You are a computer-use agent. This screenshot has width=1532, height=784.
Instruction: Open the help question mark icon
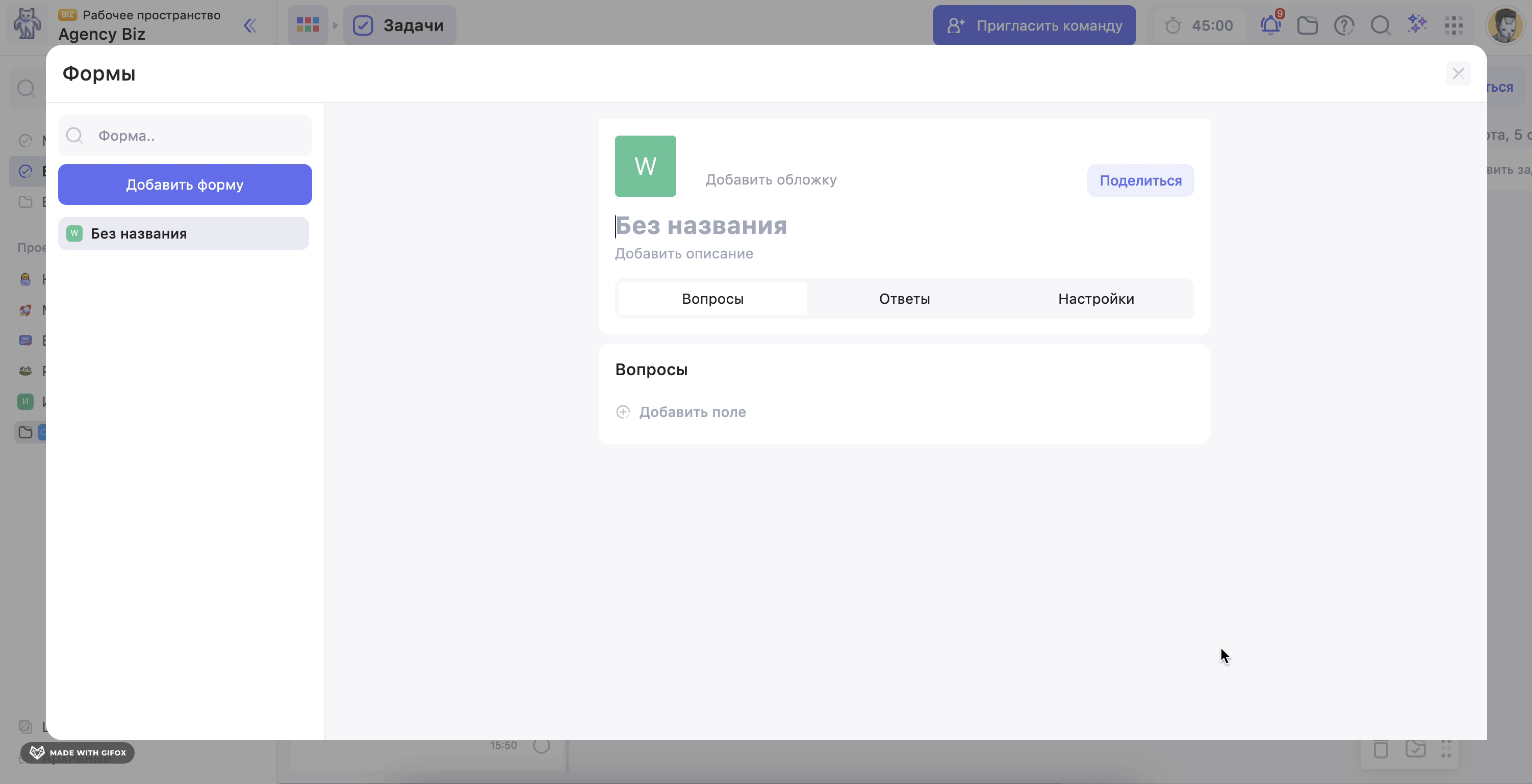[x=1343, y=25]
